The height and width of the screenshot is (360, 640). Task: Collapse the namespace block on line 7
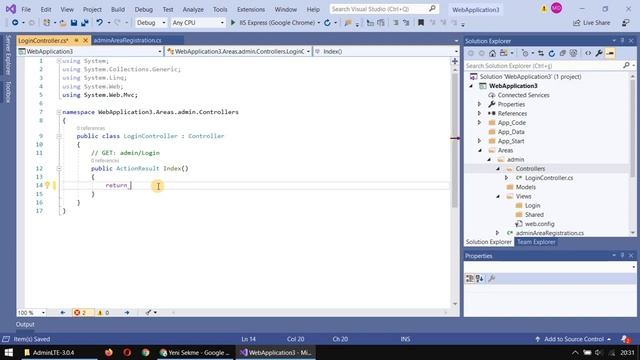coord(59,112)
